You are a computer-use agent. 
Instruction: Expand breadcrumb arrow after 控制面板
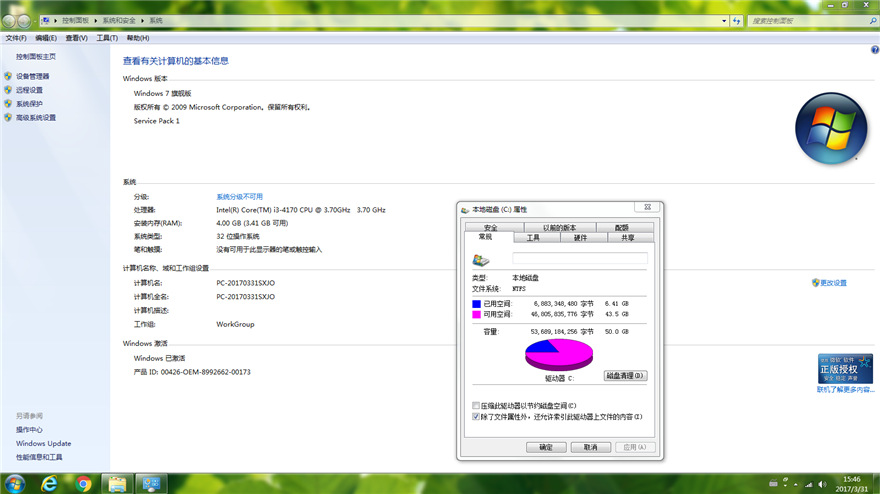[x=95, y=21]
